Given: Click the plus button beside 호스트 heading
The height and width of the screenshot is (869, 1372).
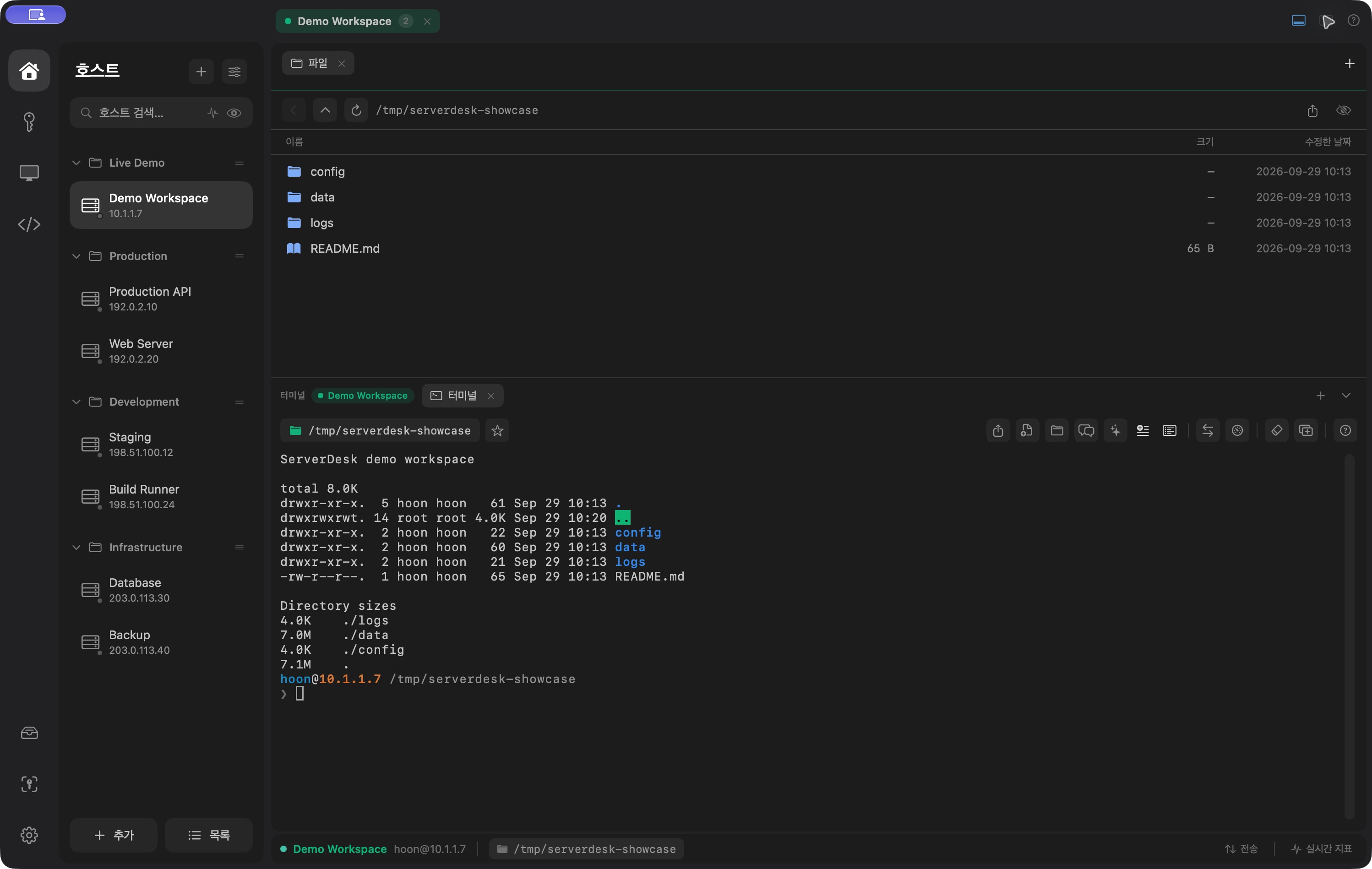Looking at the screenshot, I should coord(201,72).
